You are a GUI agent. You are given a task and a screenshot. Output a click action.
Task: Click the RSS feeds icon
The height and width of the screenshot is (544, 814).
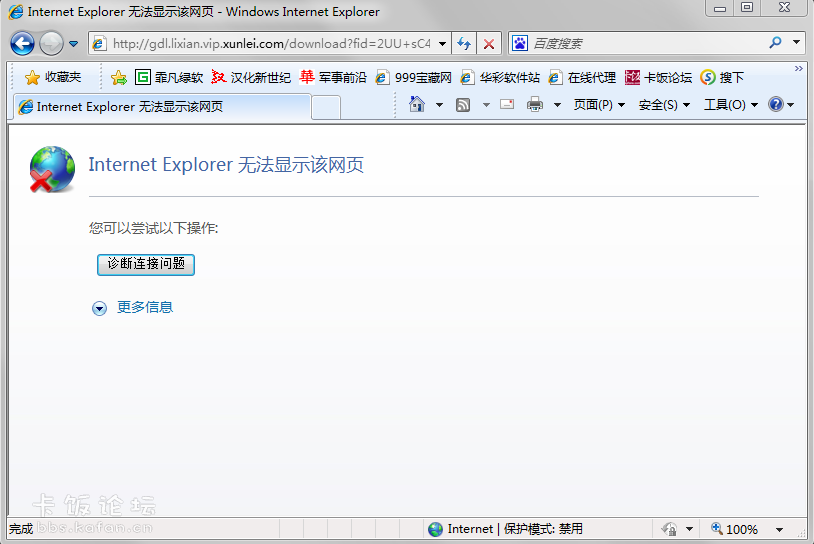463,105
